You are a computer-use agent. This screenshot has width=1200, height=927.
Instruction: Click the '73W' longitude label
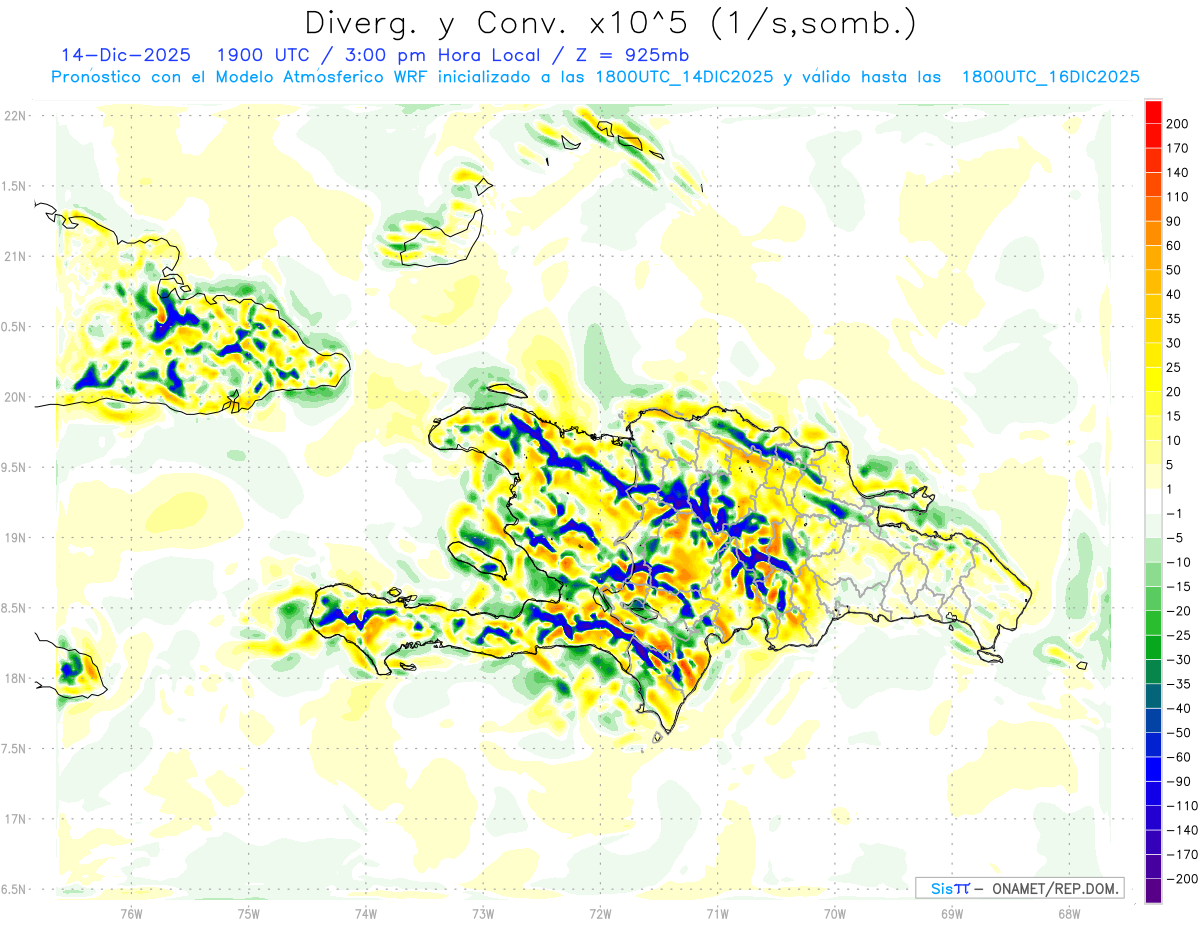(483, 913)
